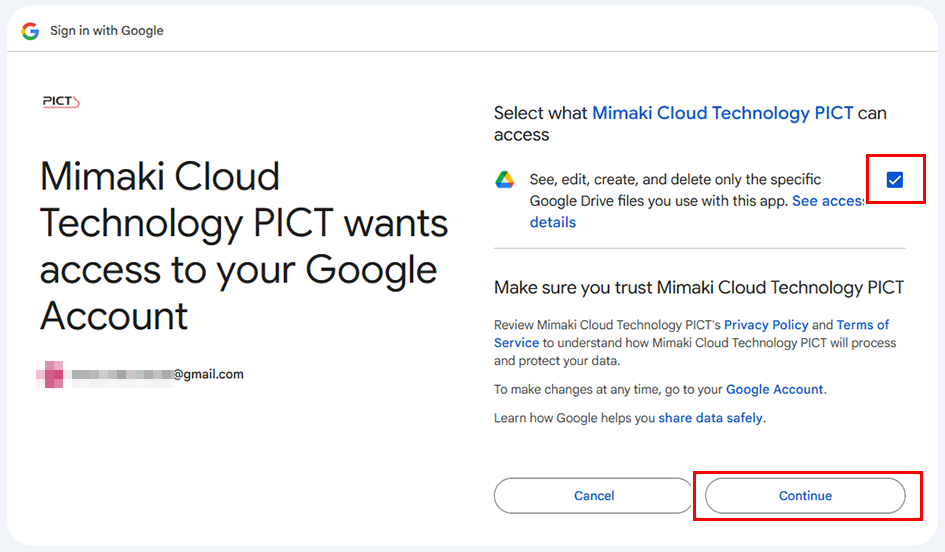Viewport: 945px width, 552px height.
Task: Open the Google Account link
Action: pos(774,389)
